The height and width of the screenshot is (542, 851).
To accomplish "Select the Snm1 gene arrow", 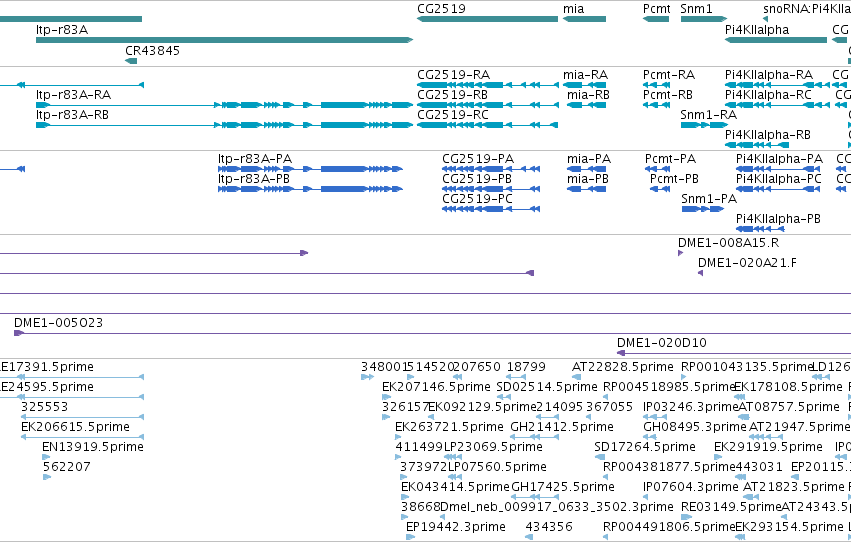I will [x=703, y=19].
